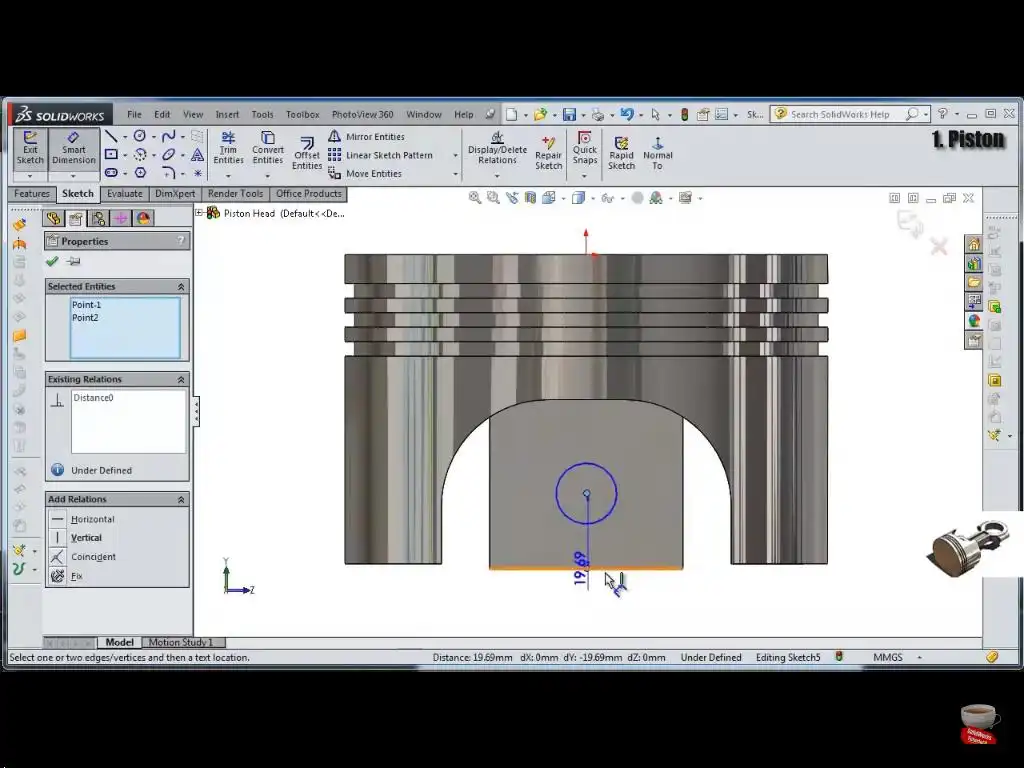This screenshot has width=1024, height=768.
Task: Switch to the Features tab
Action: click(31, 194)
